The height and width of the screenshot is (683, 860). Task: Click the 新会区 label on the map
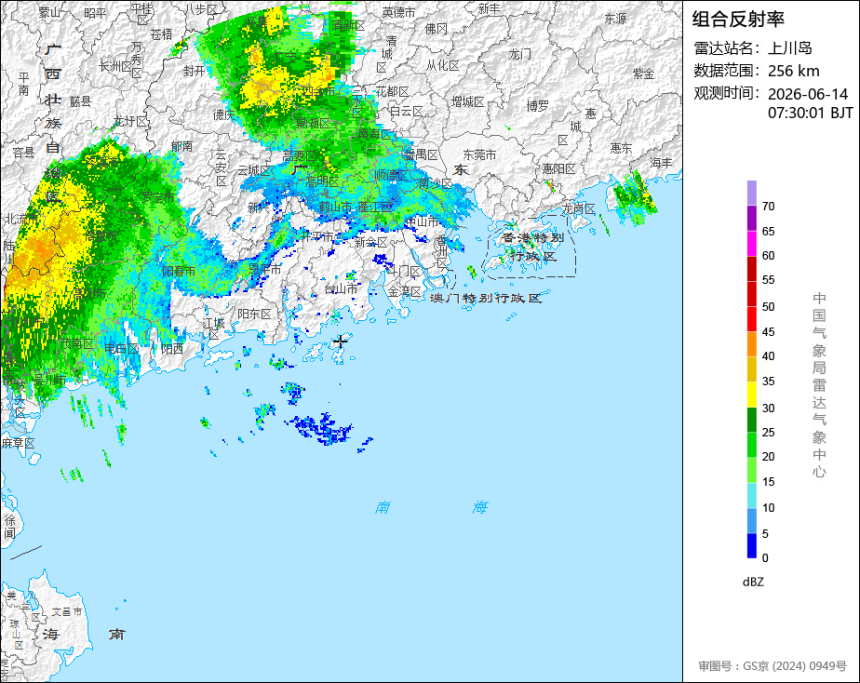(x=371, y=242)
